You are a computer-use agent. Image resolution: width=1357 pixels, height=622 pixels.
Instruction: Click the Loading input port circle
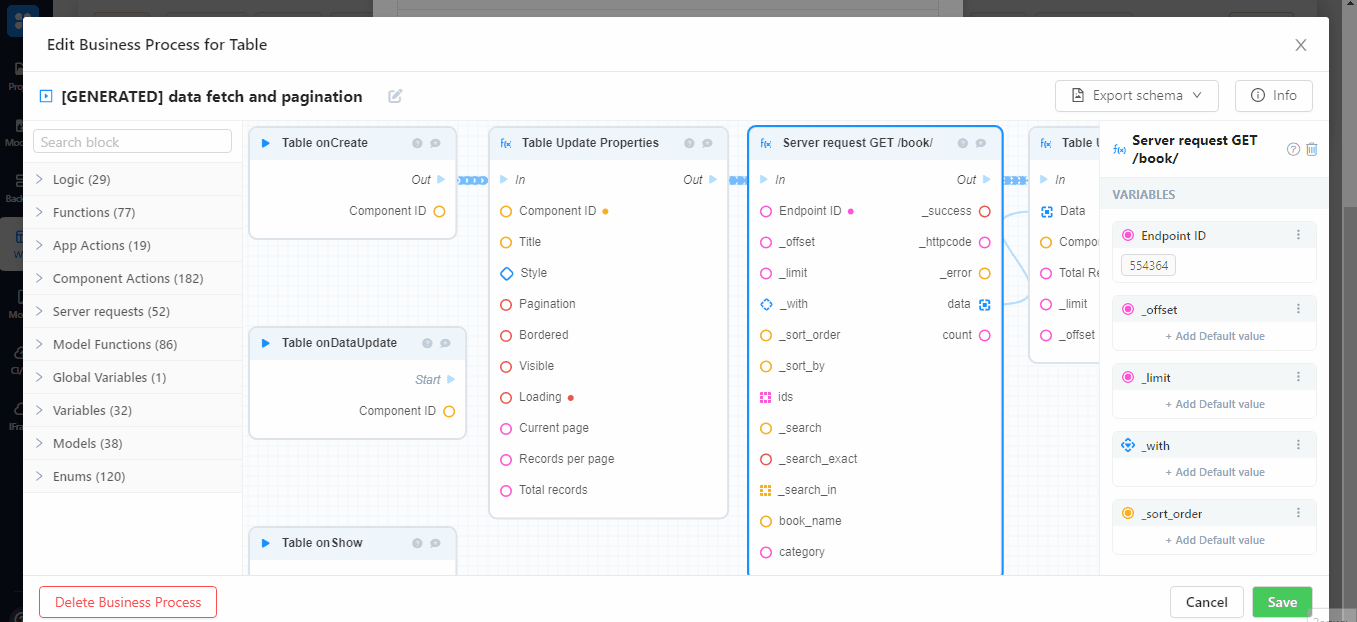505,397
